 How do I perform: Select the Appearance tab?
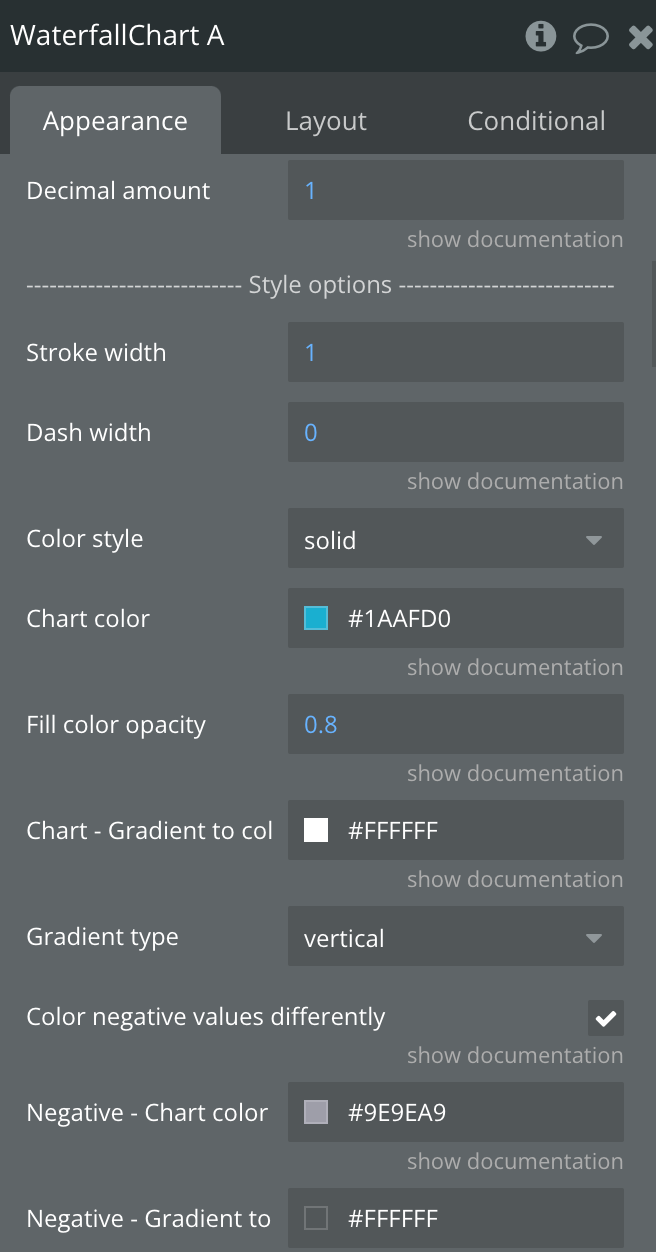[x=115, y=121]
